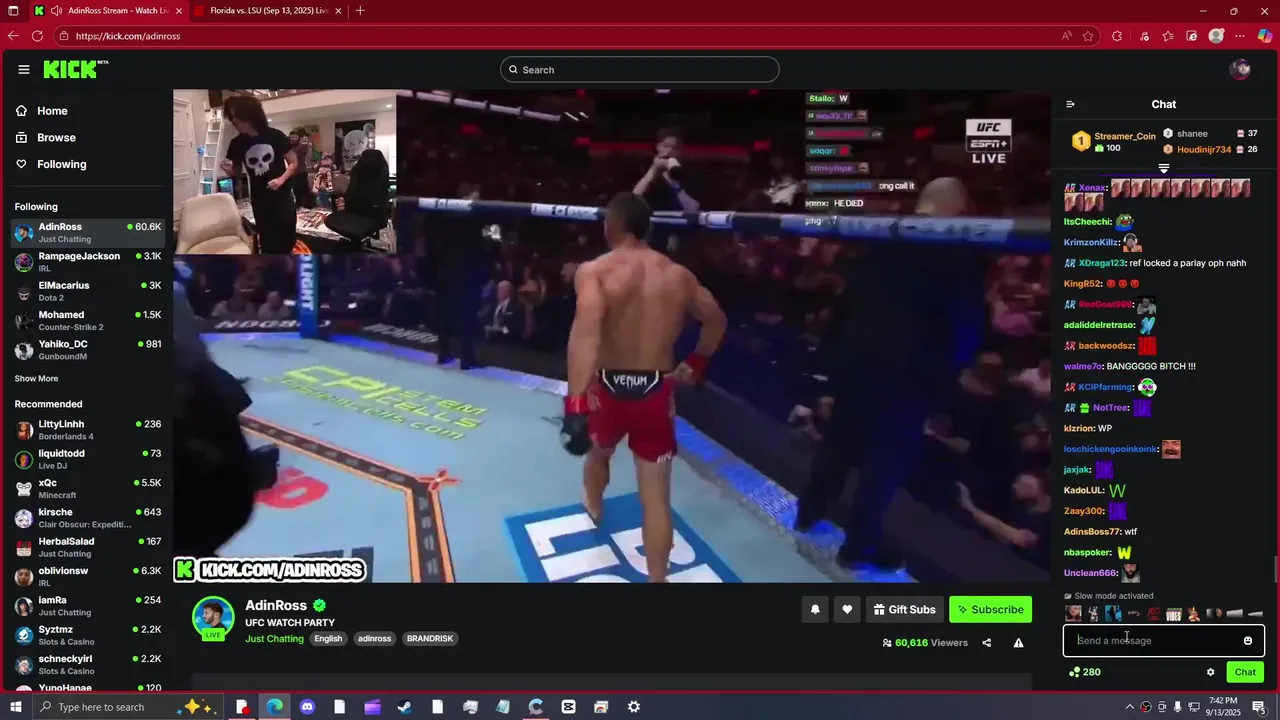Go to Kick home via logo
This screenshot has height=720, width=1280.
click(x=75, y=69)
